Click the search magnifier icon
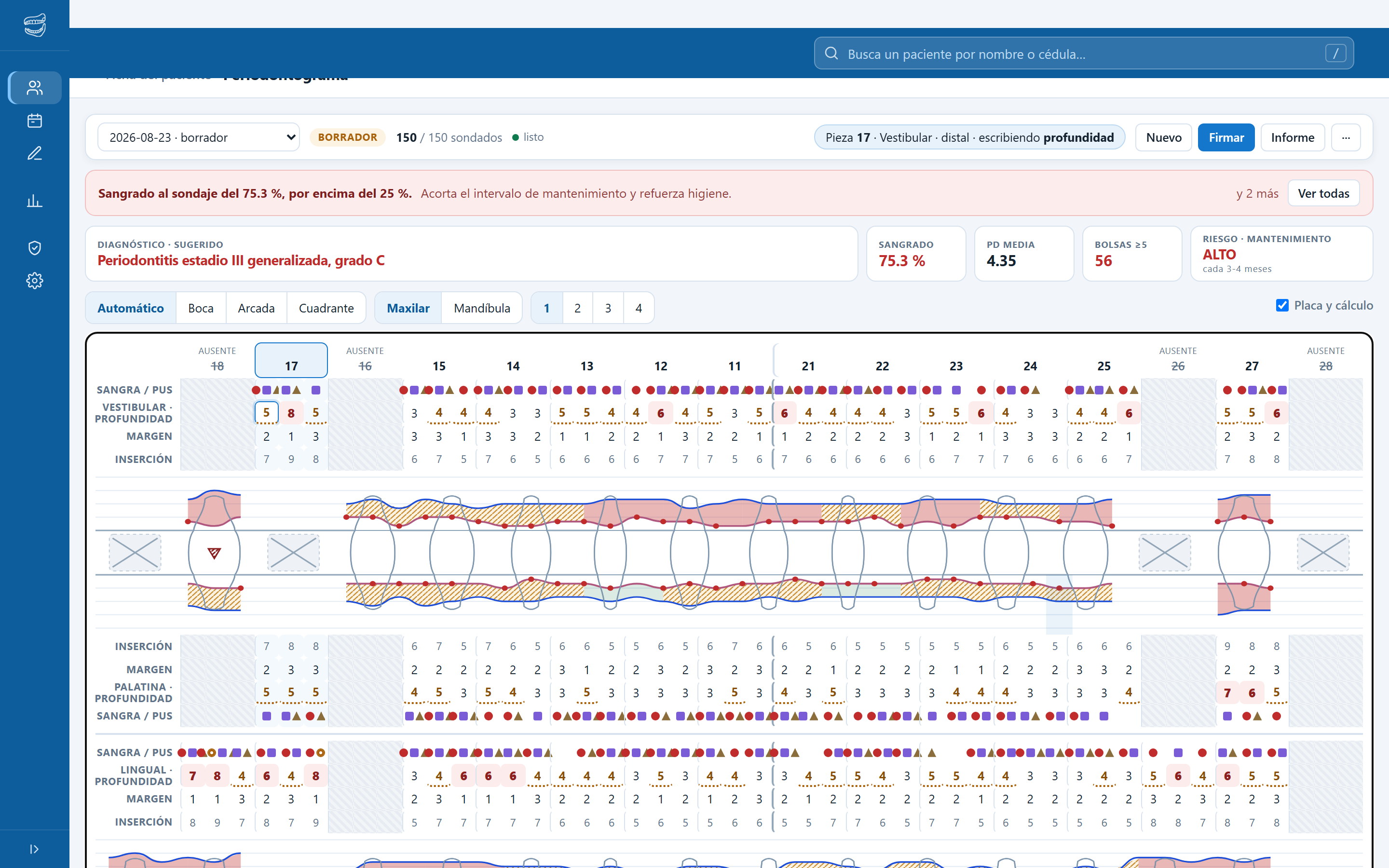This screenshot has width=1389, height=868. (x=831, y=54)
